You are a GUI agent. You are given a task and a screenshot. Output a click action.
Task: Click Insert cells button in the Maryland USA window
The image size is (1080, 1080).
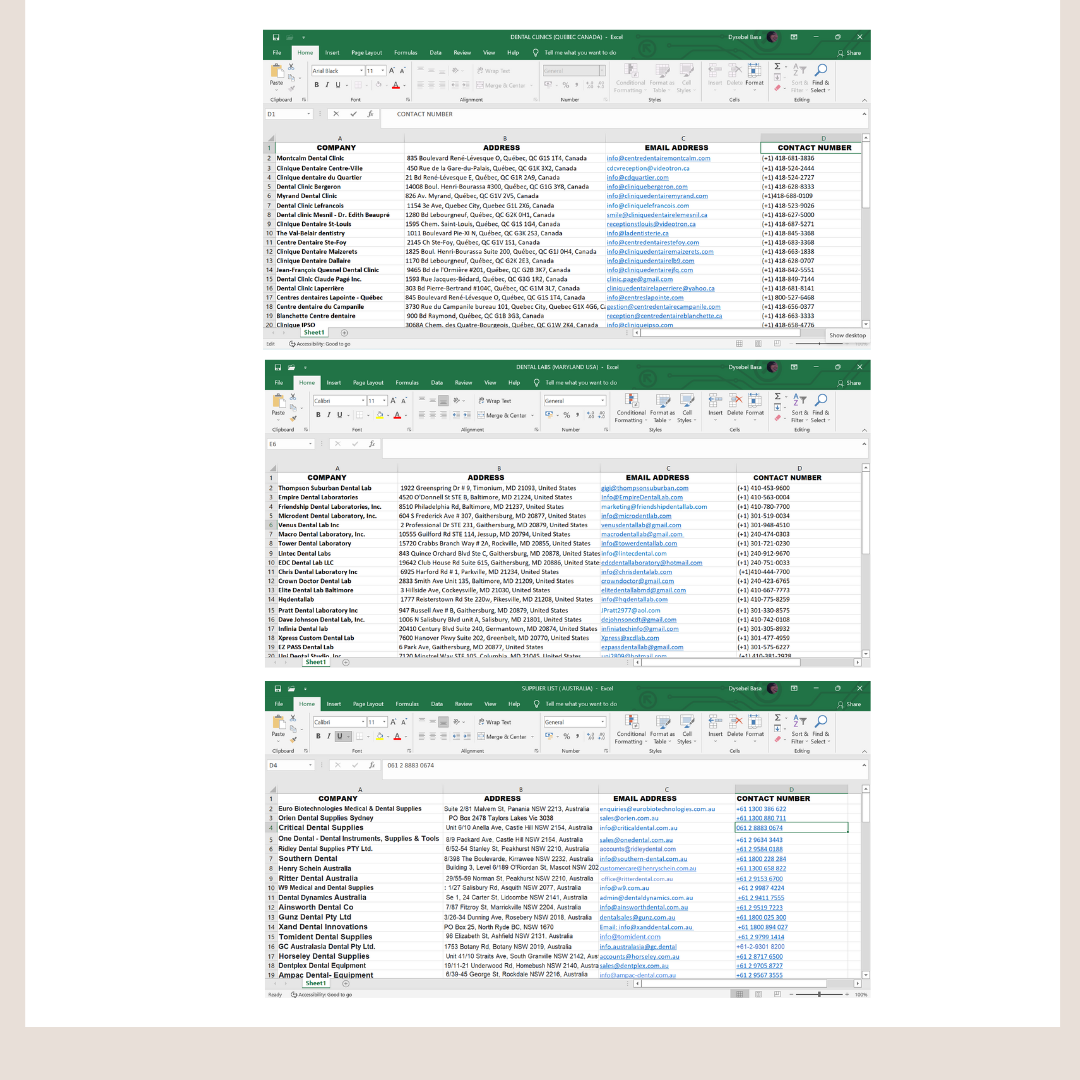(x=716, y=404)
